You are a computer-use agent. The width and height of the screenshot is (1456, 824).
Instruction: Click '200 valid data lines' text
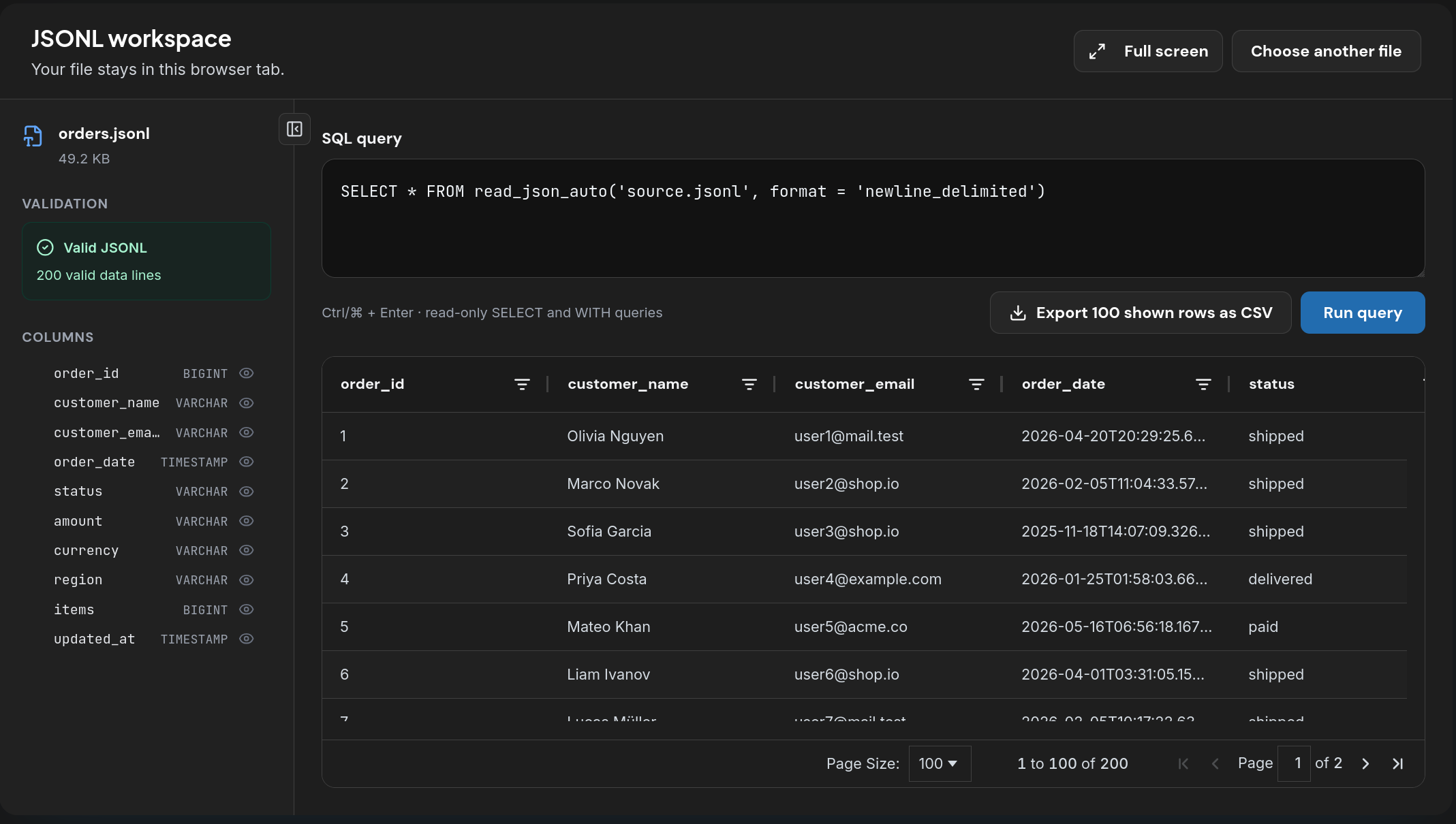click(99, 275)
